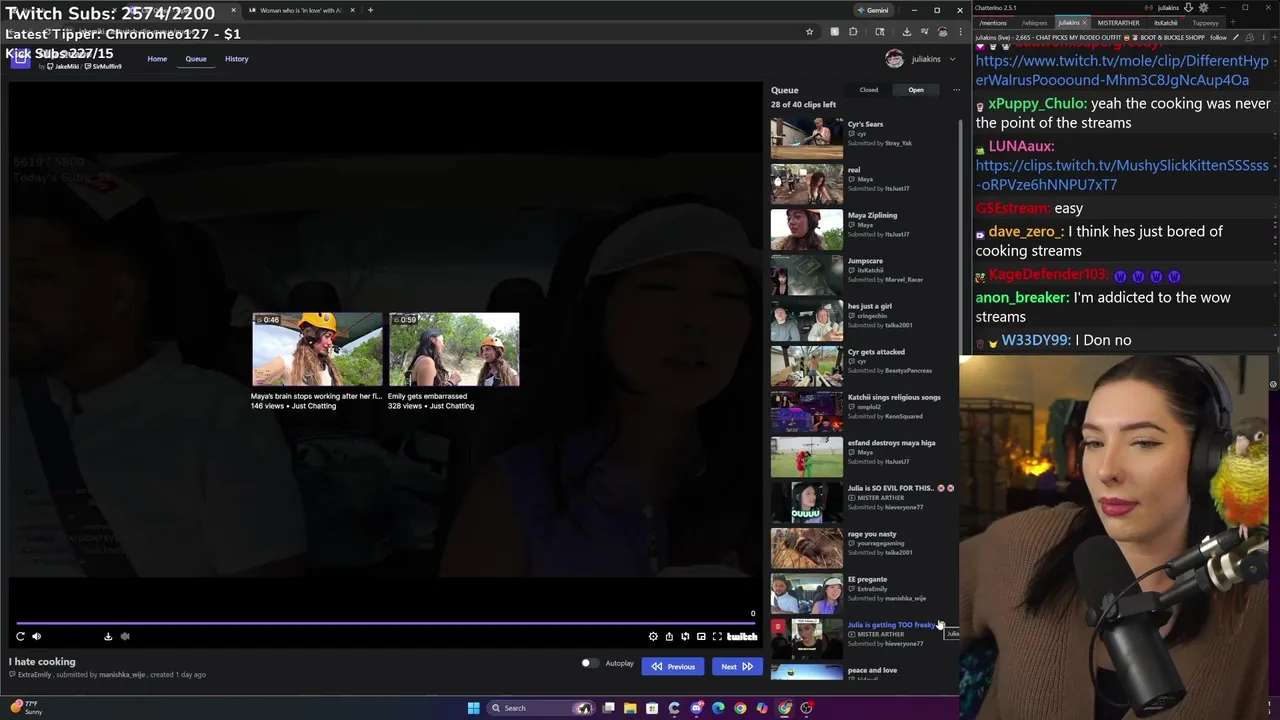The image size is (1280, 720).
Task: Close the juliakins Chatterino tab
Action: point(1084,23)
